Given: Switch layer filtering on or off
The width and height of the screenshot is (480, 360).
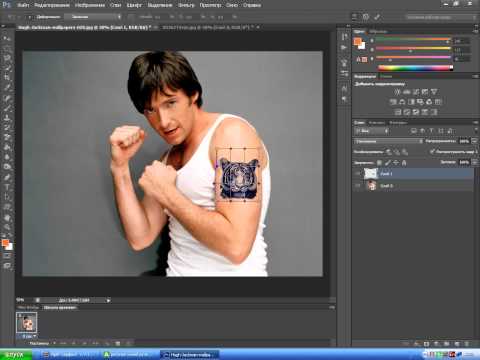Looking at the screenshot, I should 476,131.
